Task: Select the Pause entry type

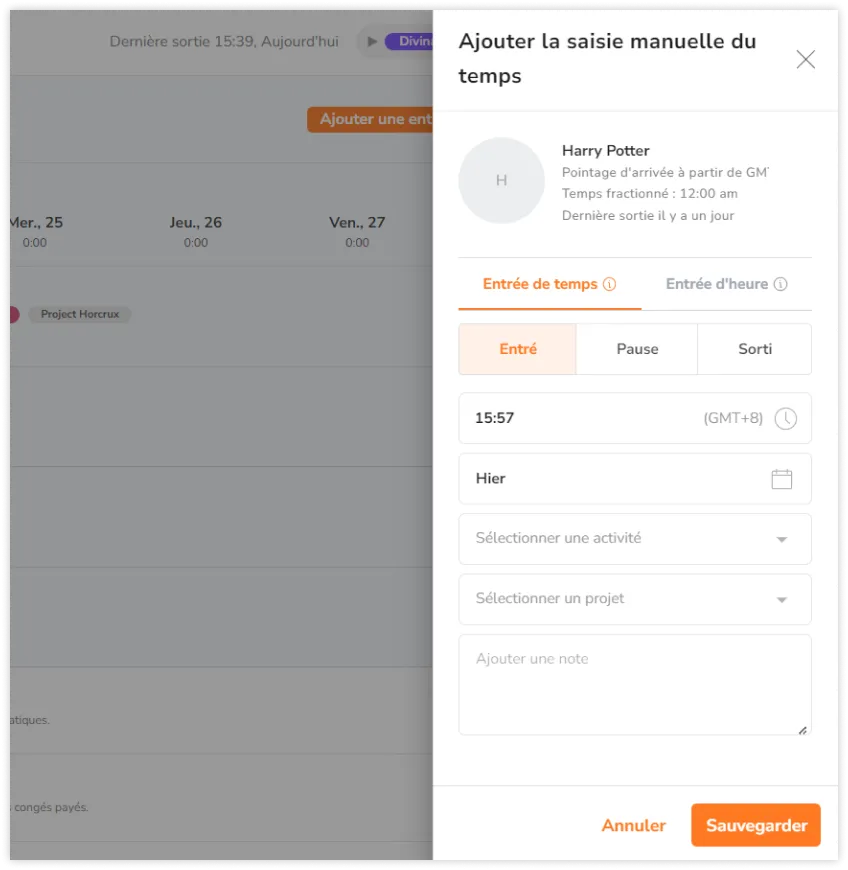Action: [x=637, y=349]
